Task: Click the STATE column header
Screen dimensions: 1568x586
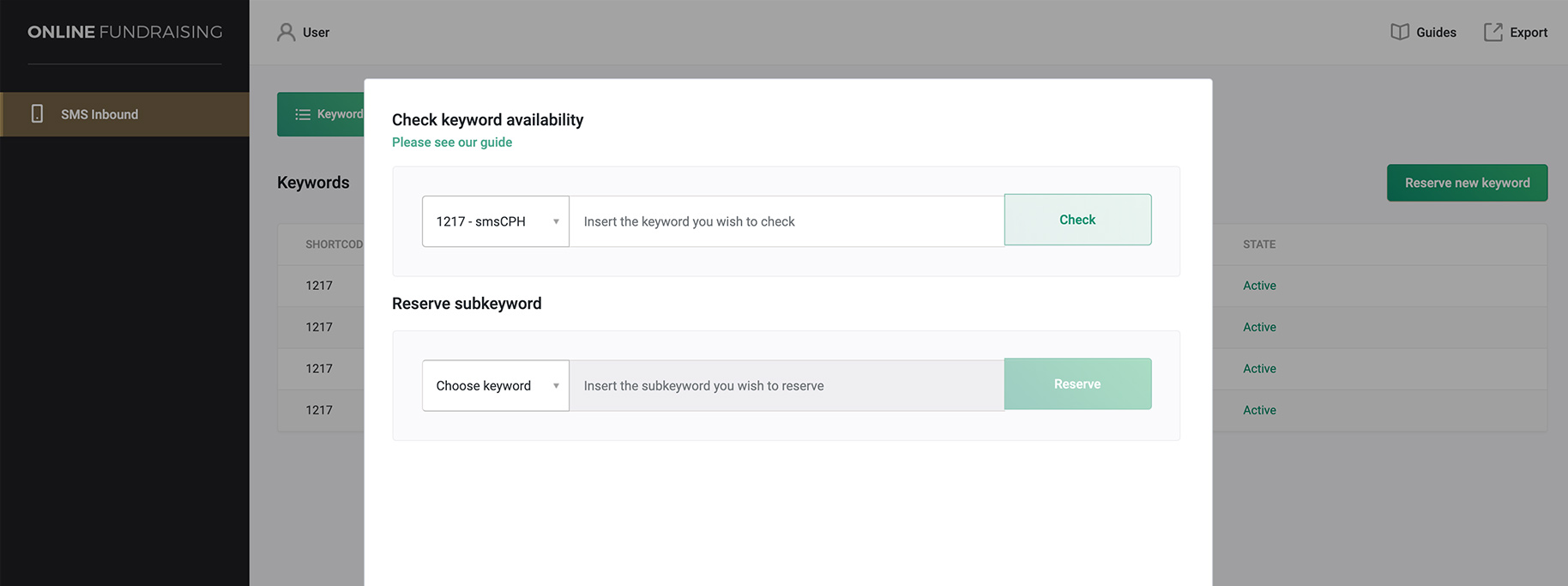Action: tap(1259, 245)
